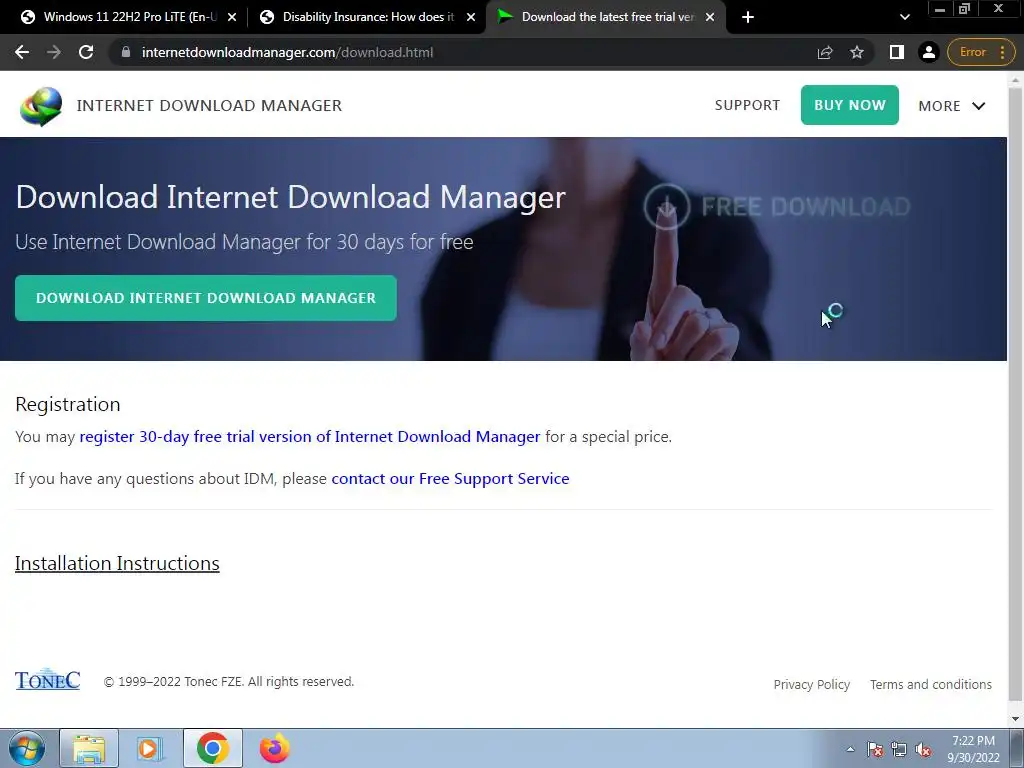The width and height of the screenshot is (1024, 768).
Task: Open the Windows Start button
Action: 27,748
